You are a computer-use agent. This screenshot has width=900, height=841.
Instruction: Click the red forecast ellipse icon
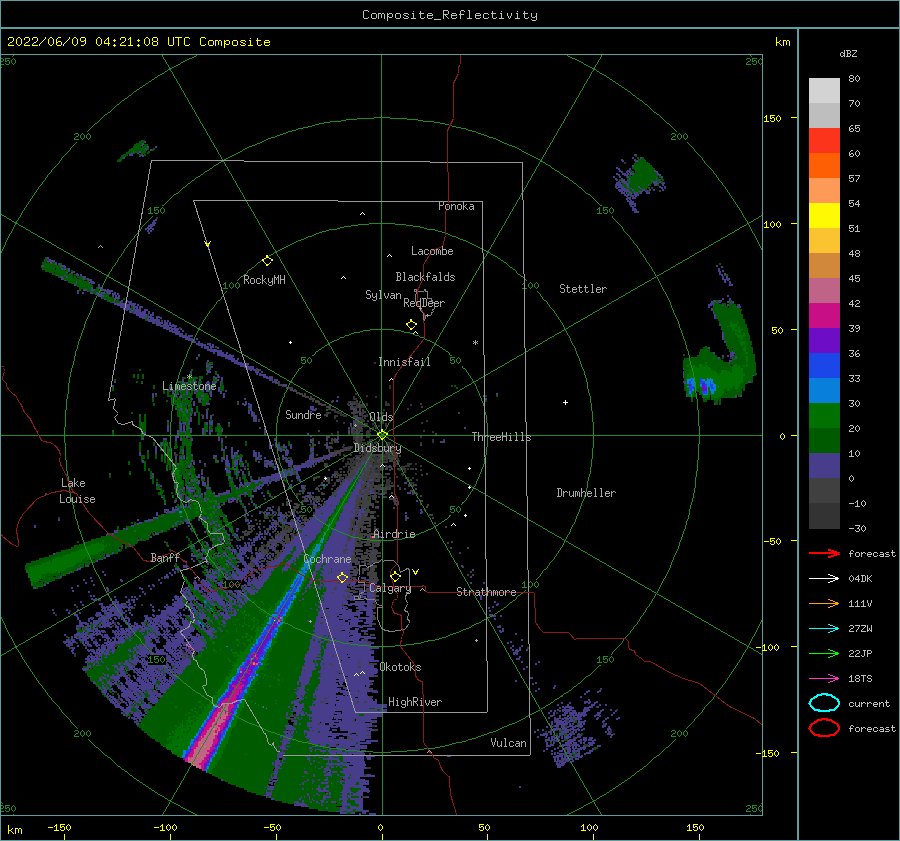[824, 728]
